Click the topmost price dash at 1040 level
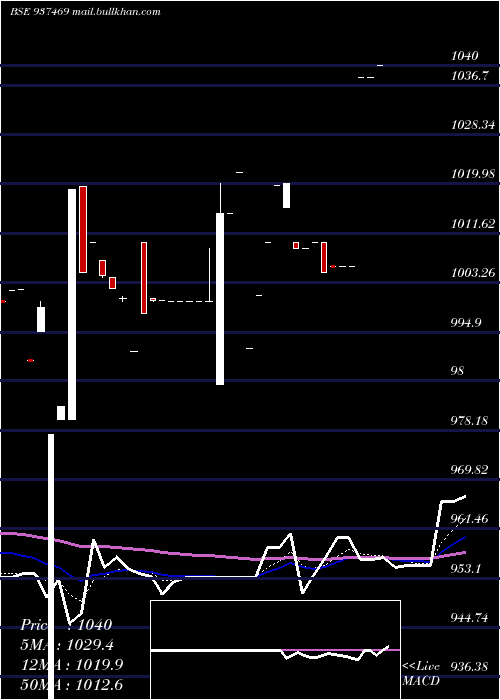 point(380,66)
